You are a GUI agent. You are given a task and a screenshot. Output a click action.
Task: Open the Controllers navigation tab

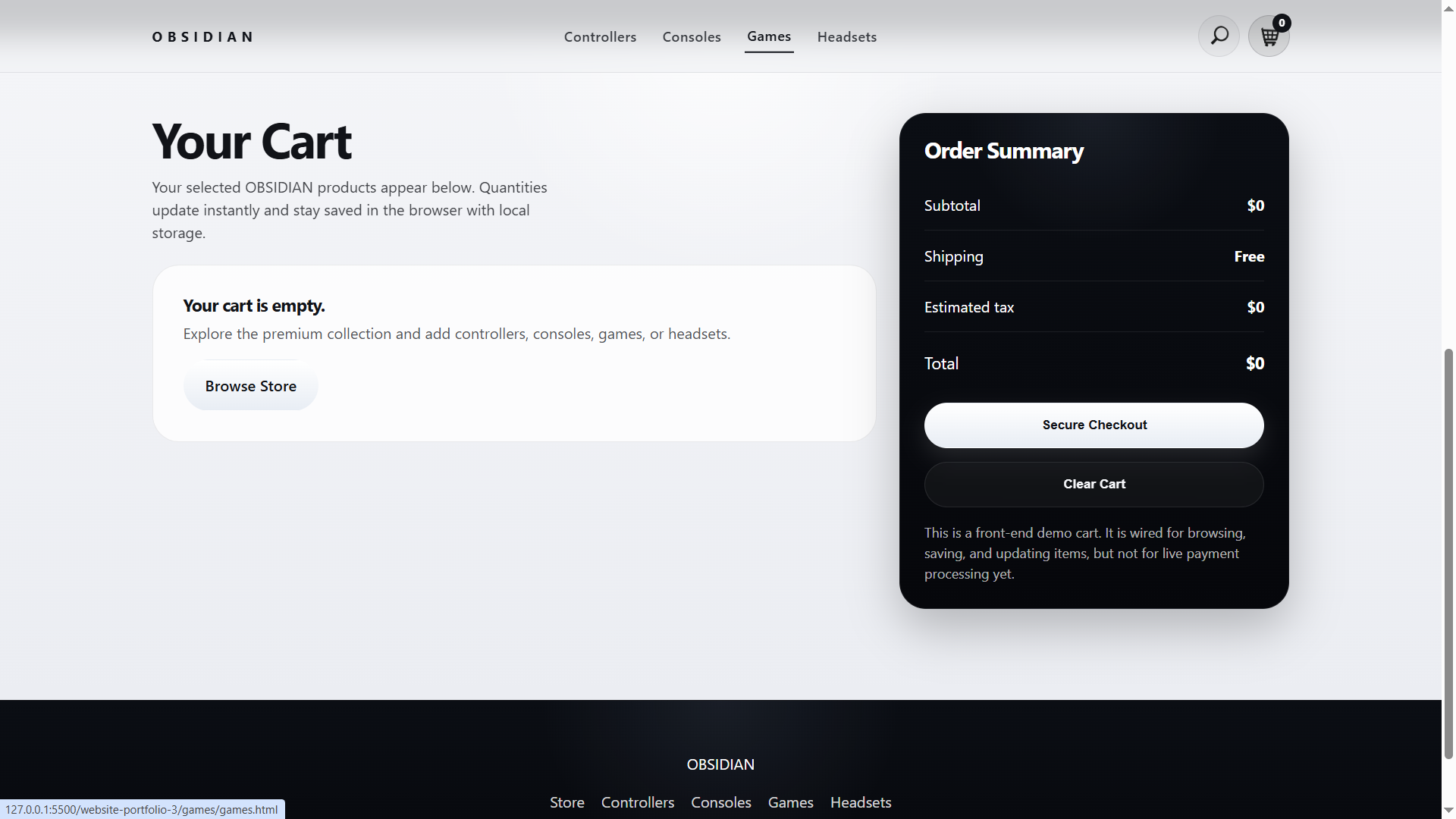point(600,37)
